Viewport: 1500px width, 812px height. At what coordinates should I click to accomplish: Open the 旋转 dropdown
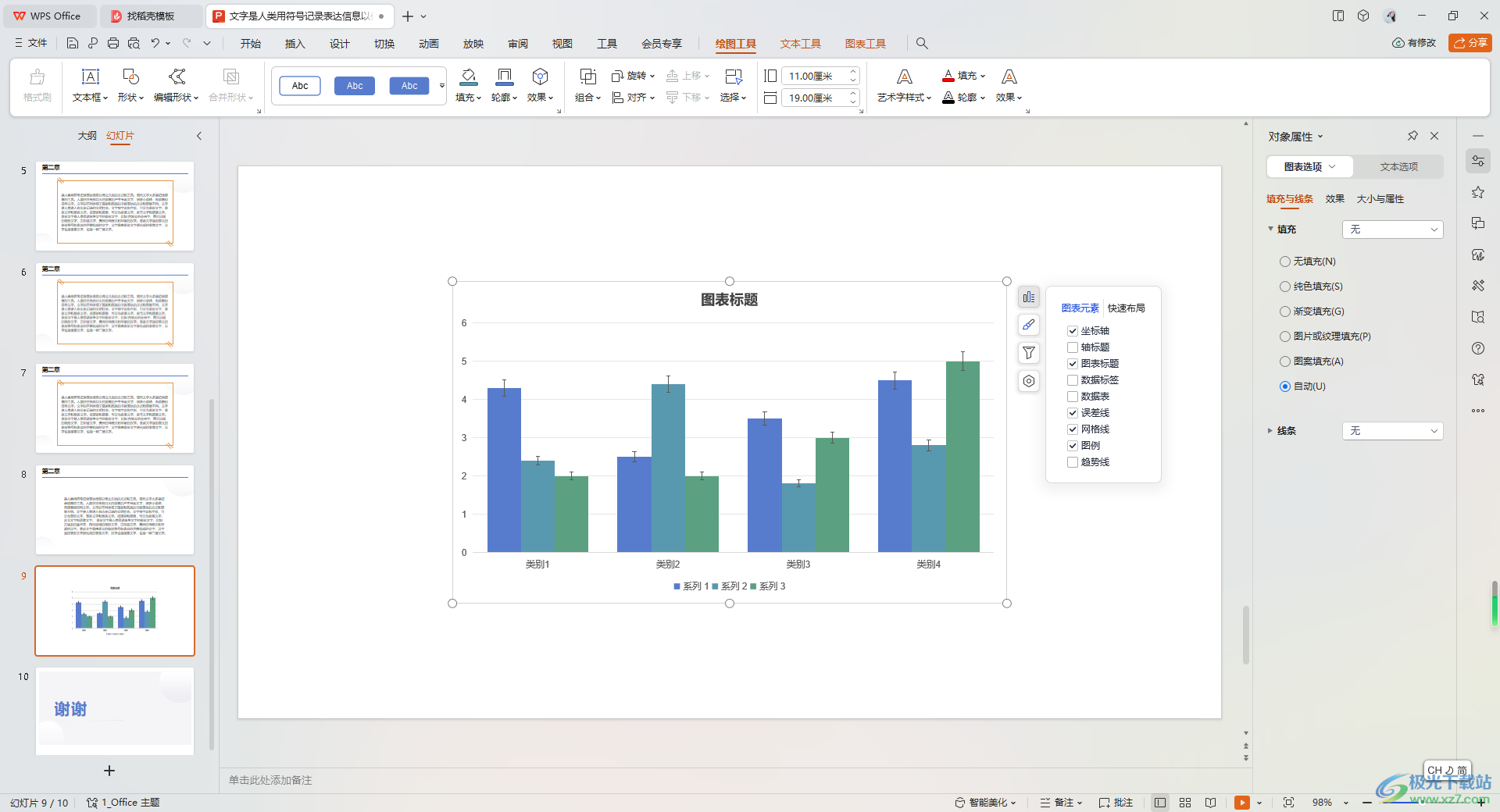tap(633, 76)
